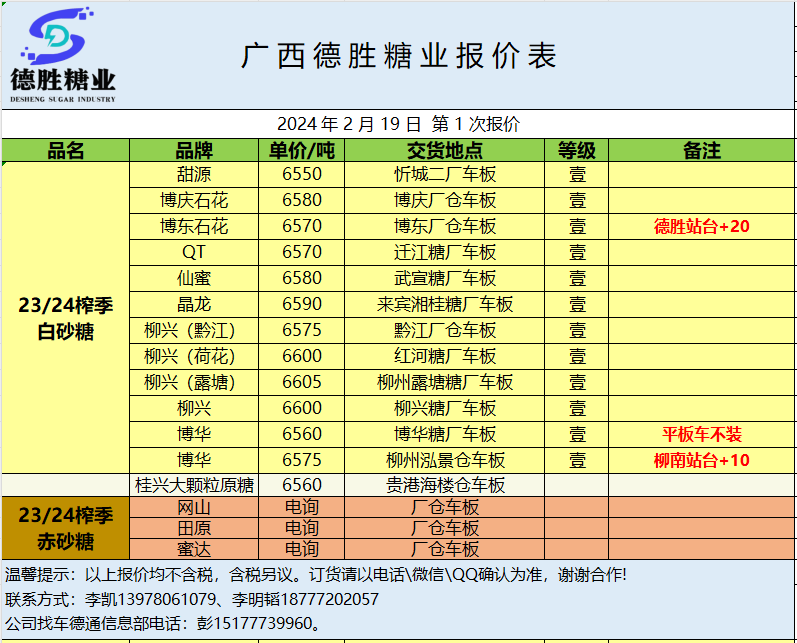Select the 等级 column header
The width and height of the screenshot is (797, 643).
point(577,151)
